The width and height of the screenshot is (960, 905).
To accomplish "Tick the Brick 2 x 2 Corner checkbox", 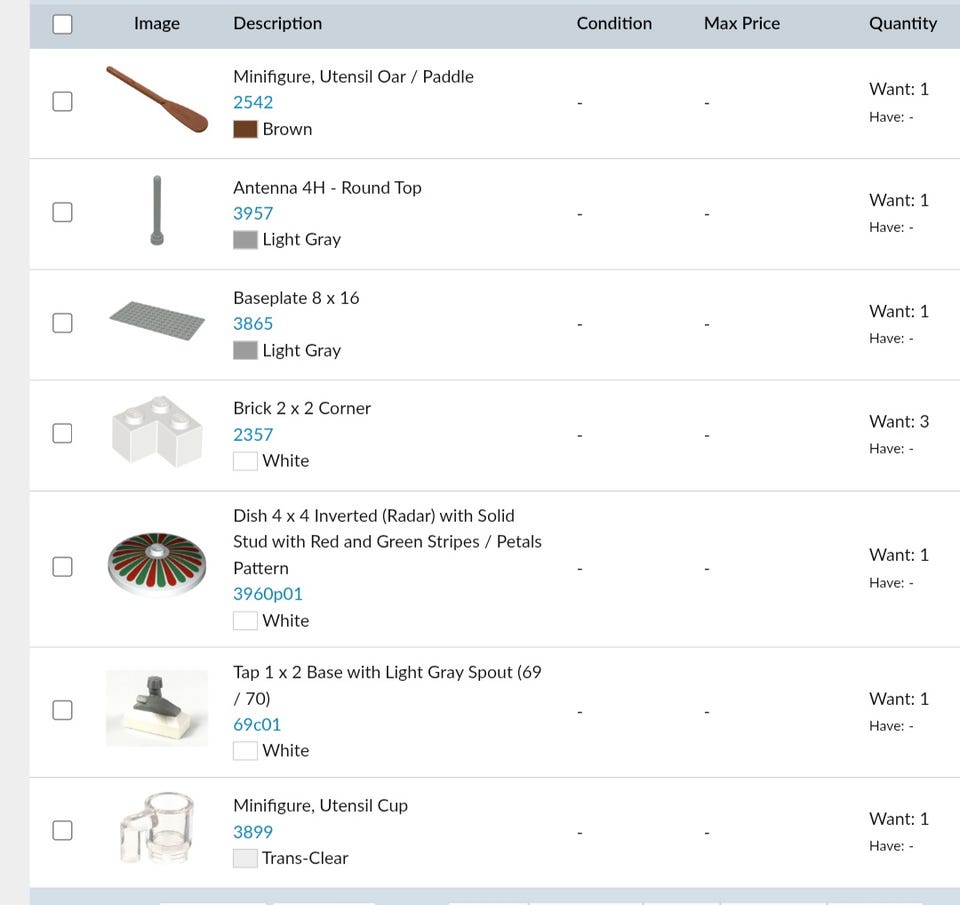I will 62,433.
